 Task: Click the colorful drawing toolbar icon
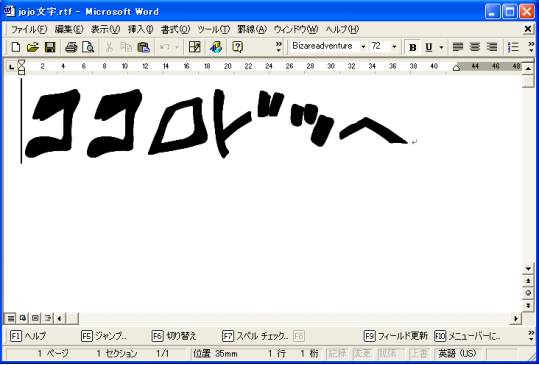pyautogui.click(x=216, y=47)
